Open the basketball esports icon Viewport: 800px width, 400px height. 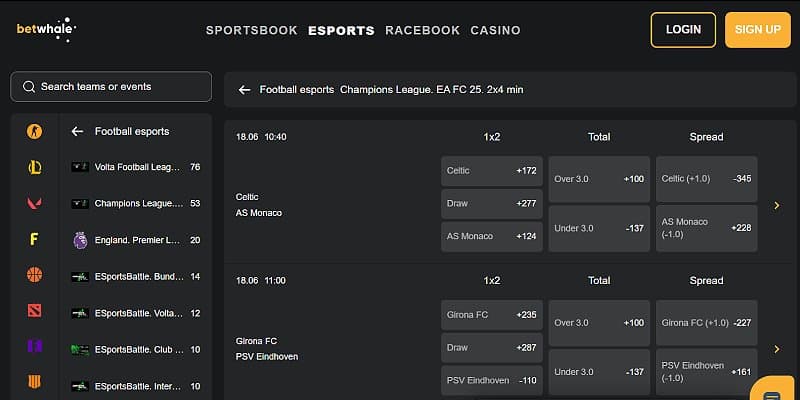click(x=35, y=274)
